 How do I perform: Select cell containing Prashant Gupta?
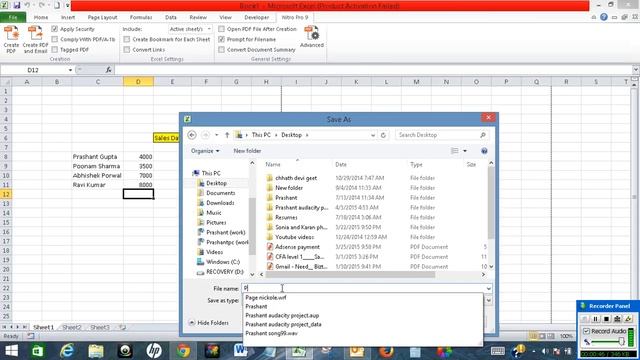point(97,157)
